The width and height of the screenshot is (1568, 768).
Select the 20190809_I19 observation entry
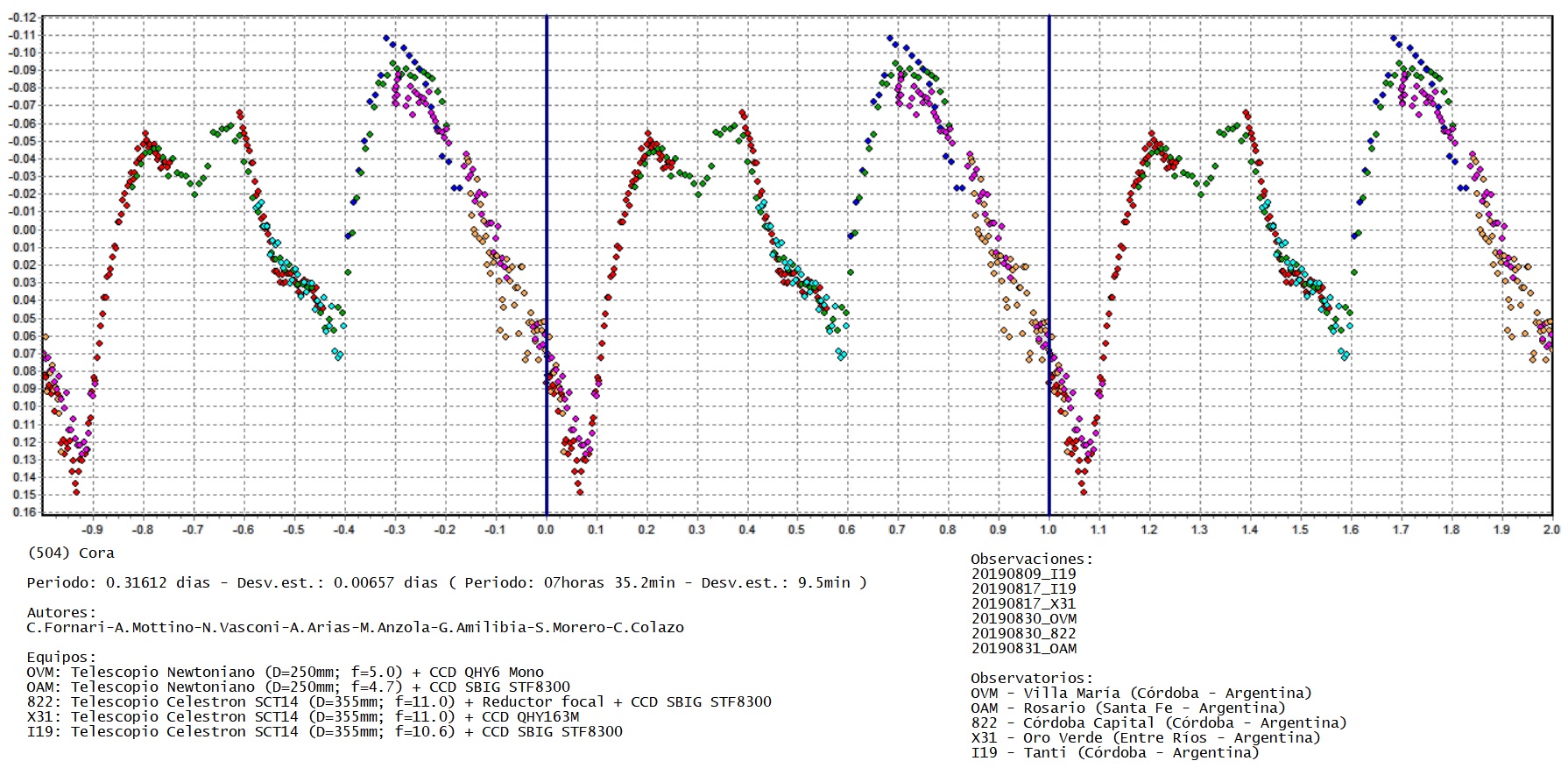pyautogui.click(x=1023, y=574)
